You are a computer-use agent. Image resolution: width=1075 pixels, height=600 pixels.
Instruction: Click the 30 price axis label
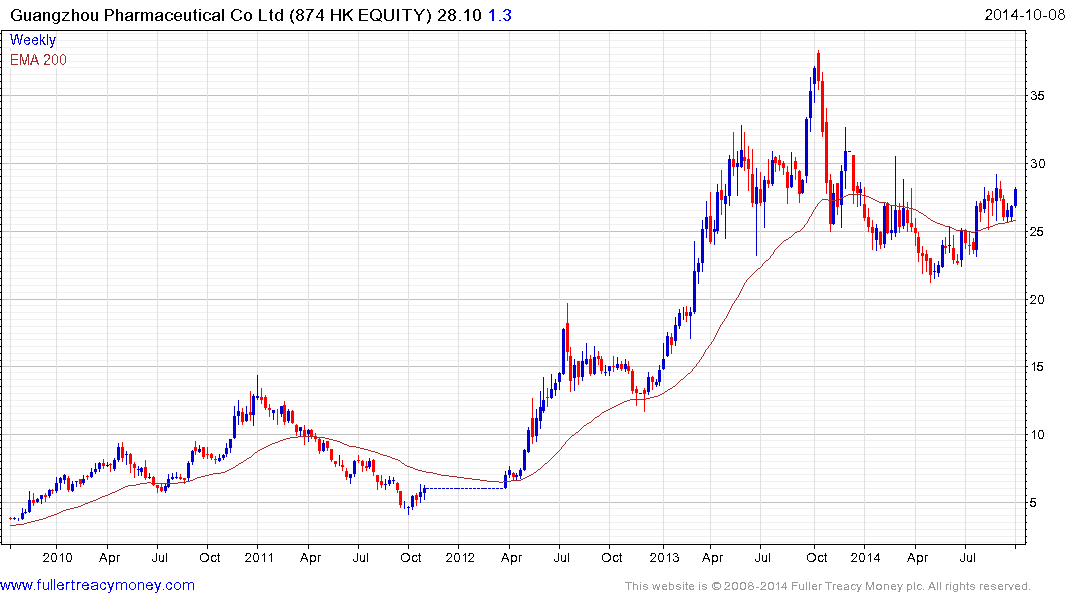pyautogui.click(x=1037, y=164)
